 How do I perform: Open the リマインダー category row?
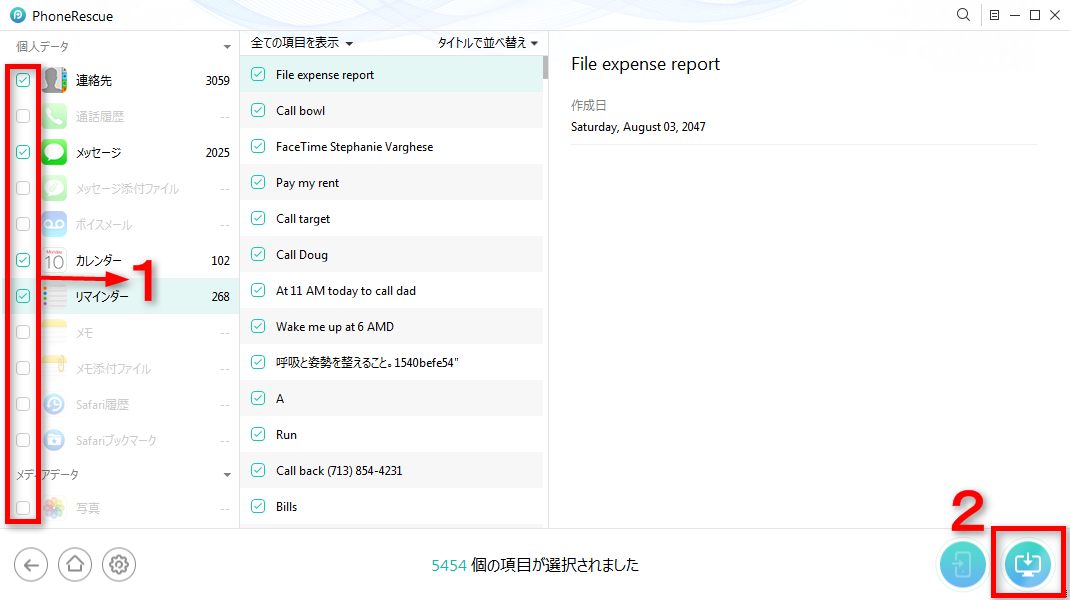tap(121, 296)
